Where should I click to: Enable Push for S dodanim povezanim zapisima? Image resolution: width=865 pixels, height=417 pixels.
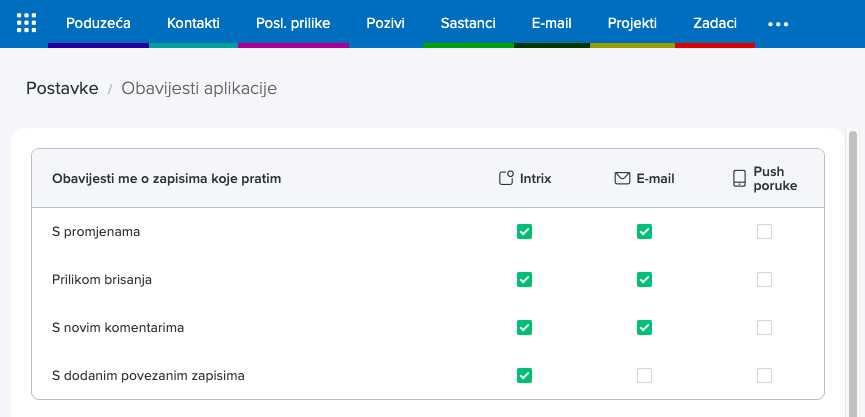pos(764,376)
